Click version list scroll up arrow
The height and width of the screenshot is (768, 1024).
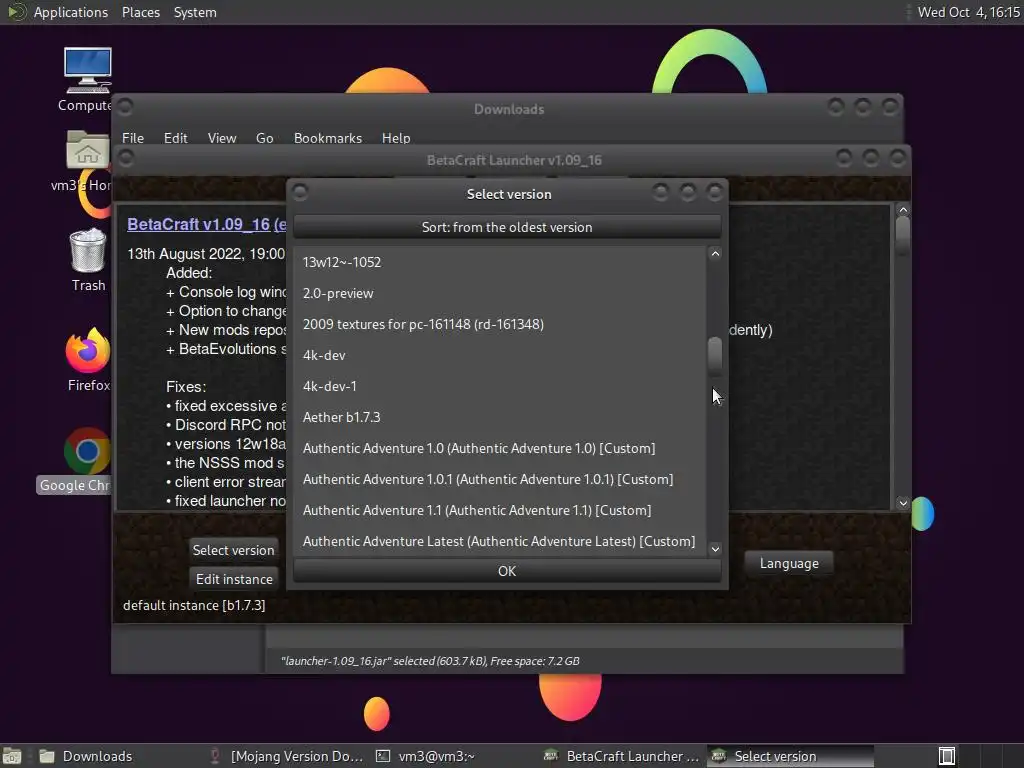point(715,254)
